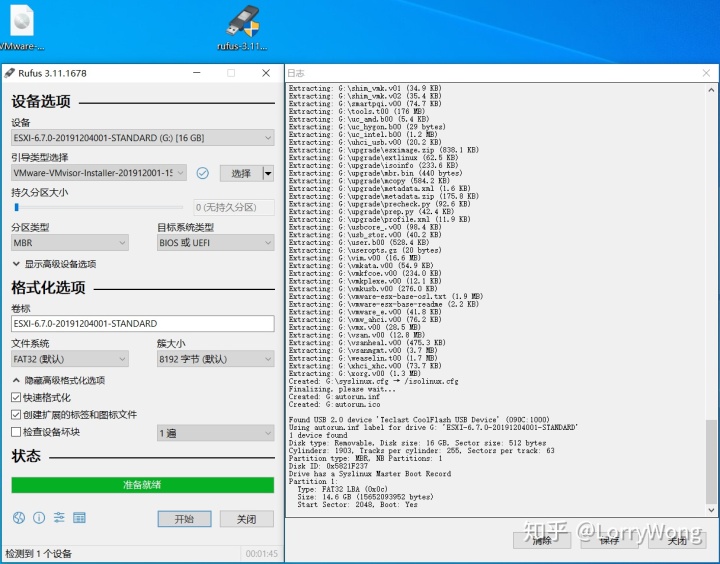Click the volume label input field

(x=143, y=324)
